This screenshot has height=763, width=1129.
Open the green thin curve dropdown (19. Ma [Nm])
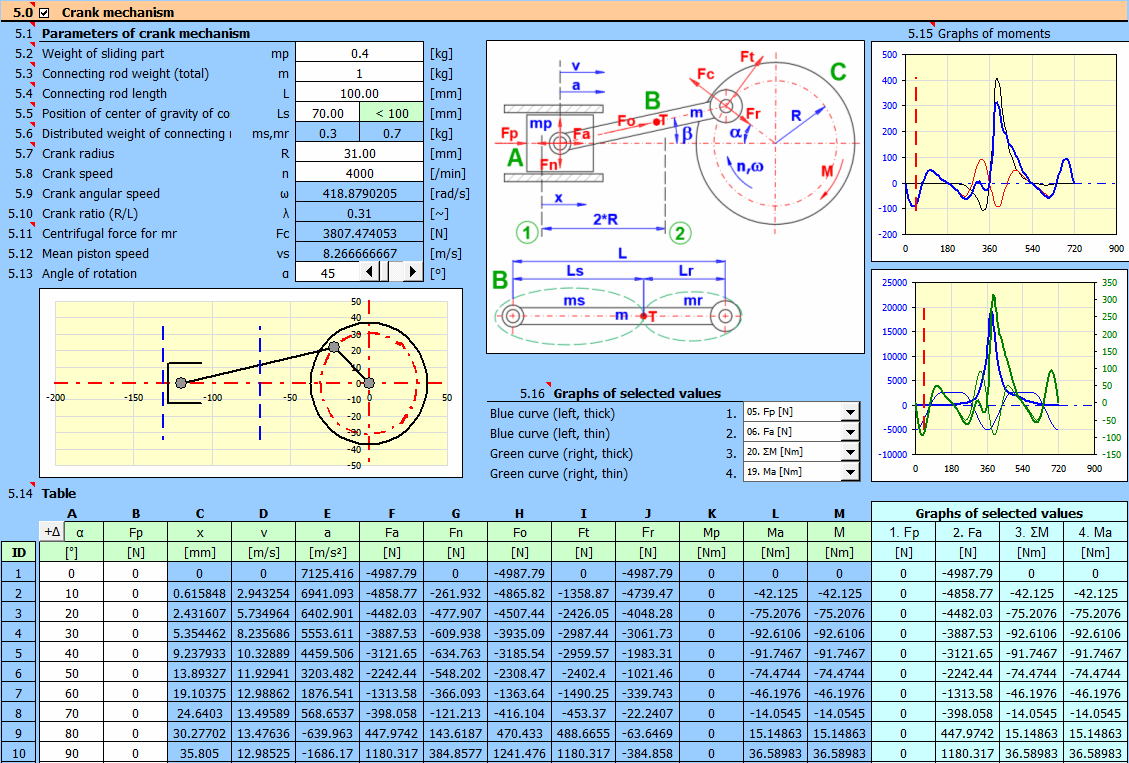pos(850,473)
